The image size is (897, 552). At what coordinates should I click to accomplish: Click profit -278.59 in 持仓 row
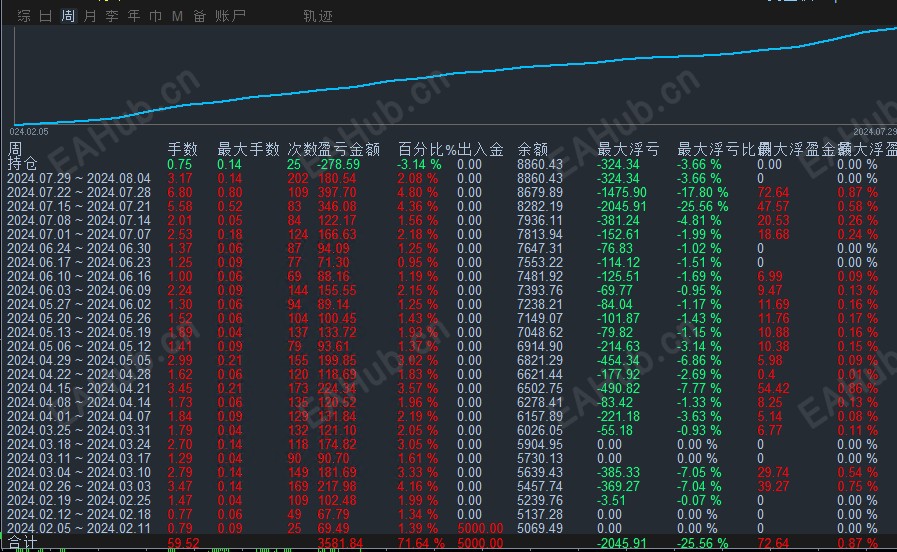[339, 164]
